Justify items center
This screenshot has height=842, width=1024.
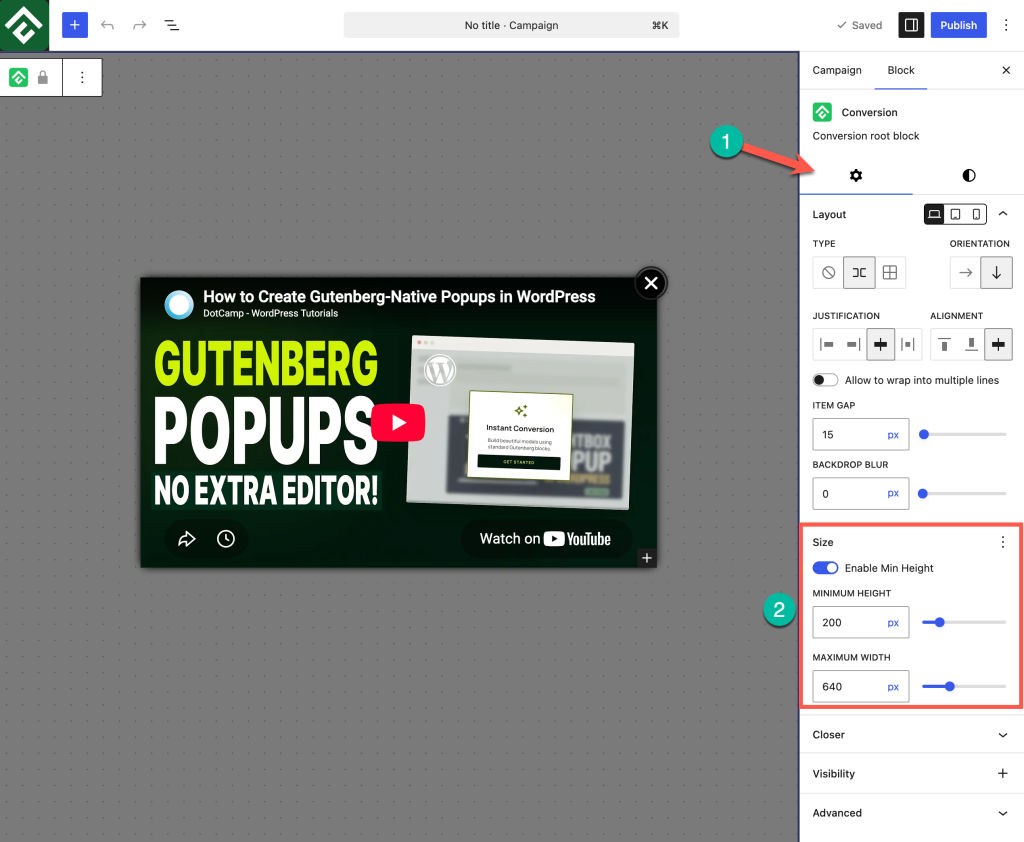point(880,344)
